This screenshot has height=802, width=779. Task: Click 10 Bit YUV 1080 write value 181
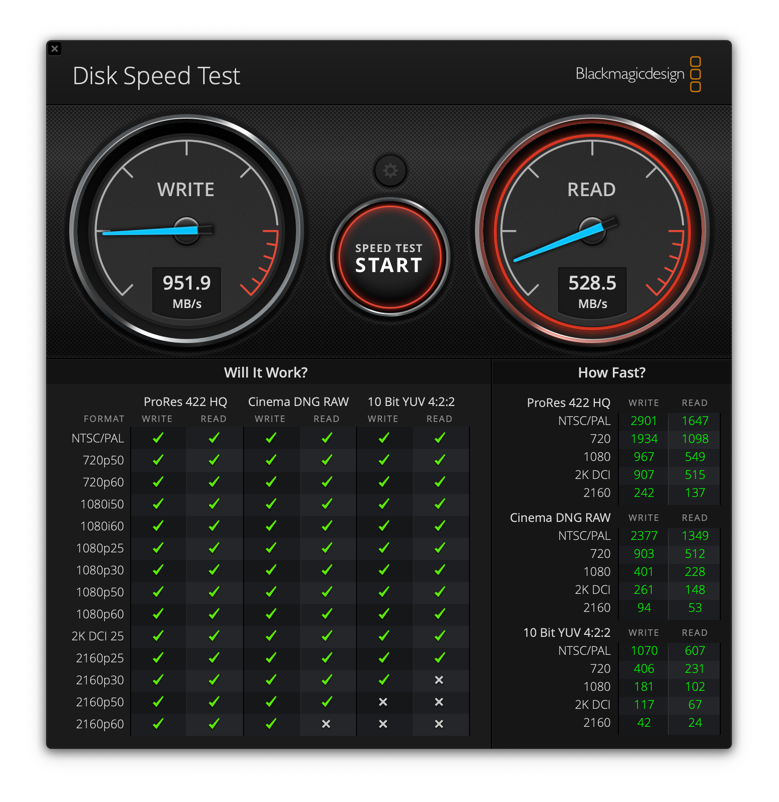(643, 686)
